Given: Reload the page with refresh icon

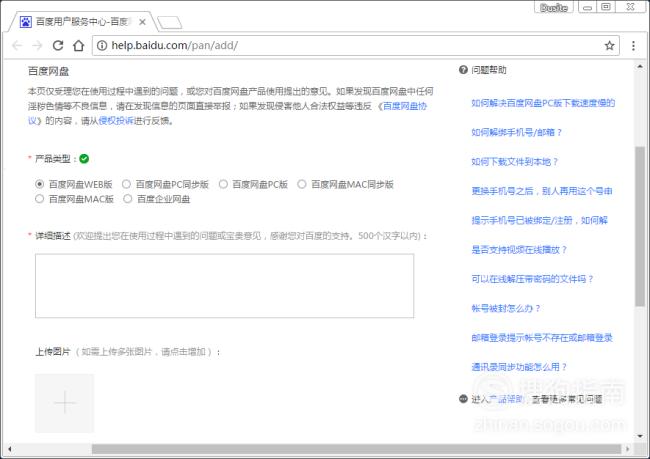Looking at the screenshot, I should click(x=58, y=46).
